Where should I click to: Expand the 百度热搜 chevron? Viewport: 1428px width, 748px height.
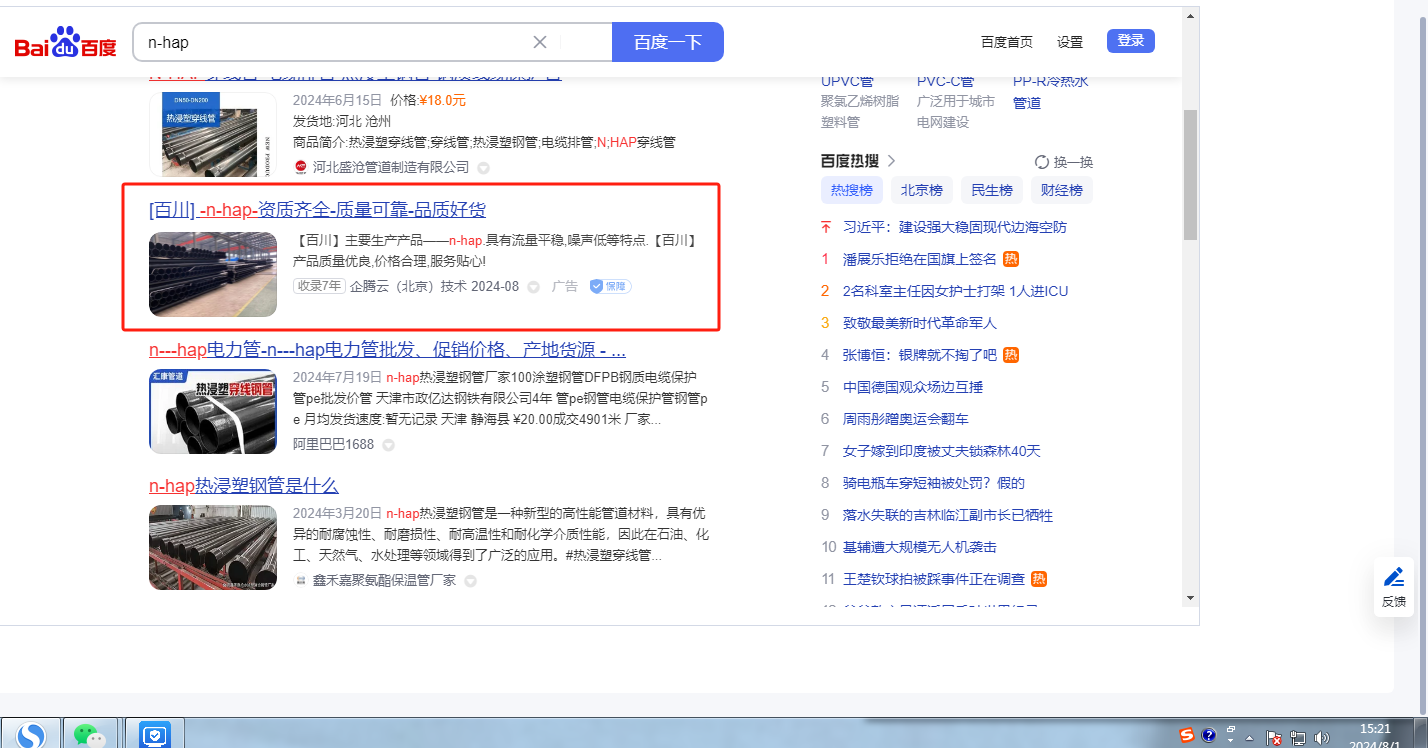point(891,161)
